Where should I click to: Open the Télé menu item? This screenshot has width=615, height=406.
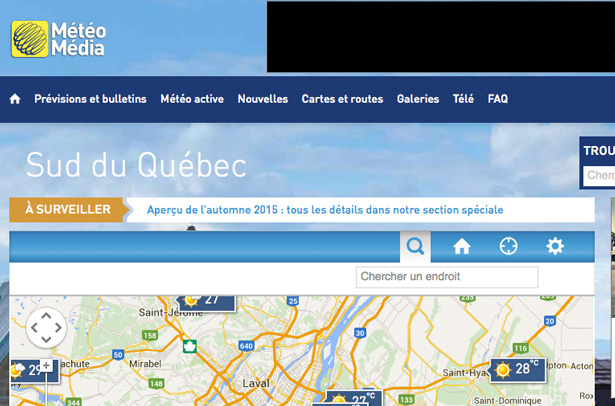point(463,99)
